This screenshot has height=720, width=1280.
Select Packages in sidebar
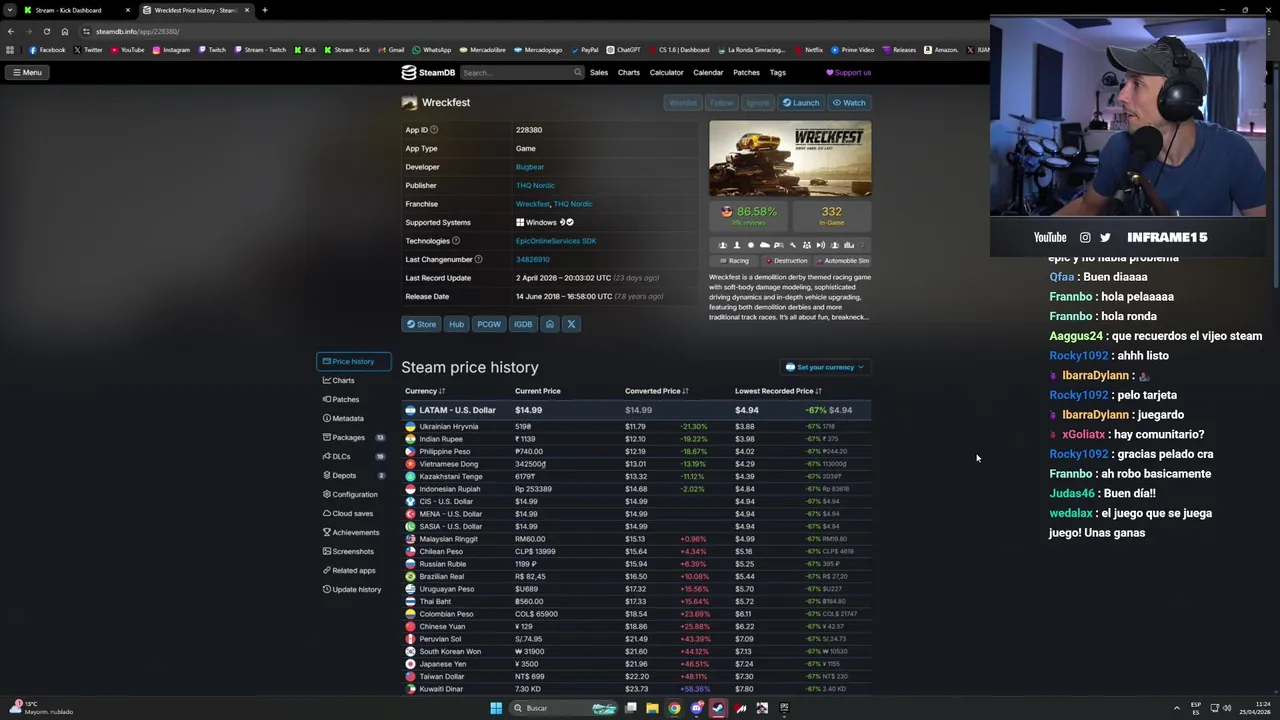[x=353, y=437]
